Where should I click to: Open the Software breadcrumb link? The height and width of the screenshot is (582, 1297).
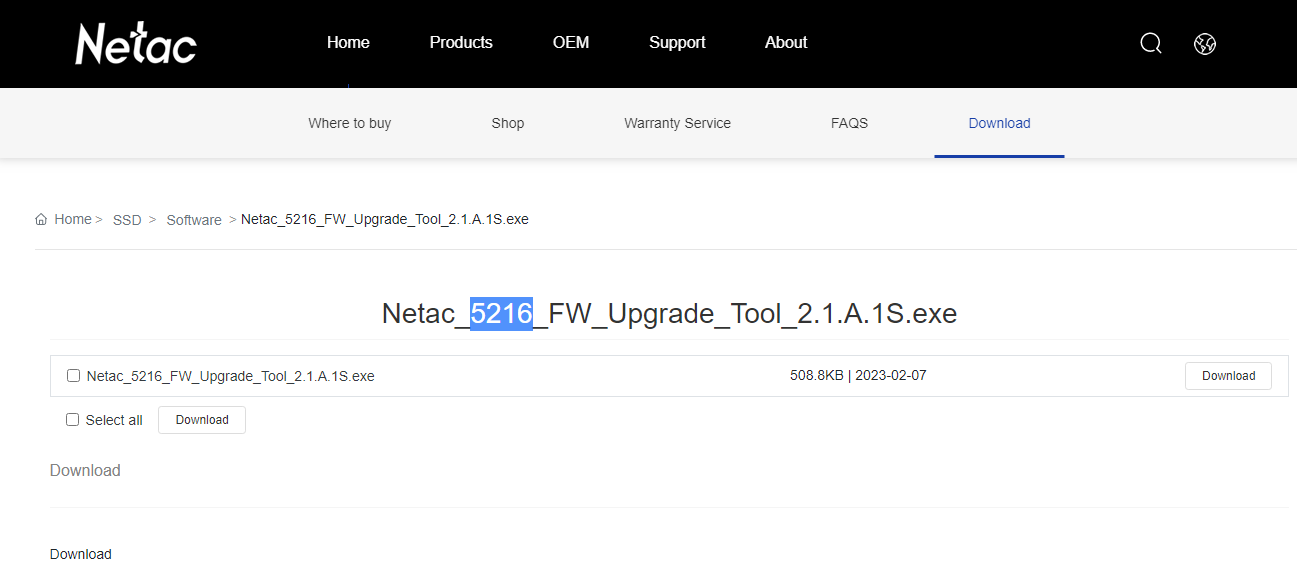tap(194, 219)
